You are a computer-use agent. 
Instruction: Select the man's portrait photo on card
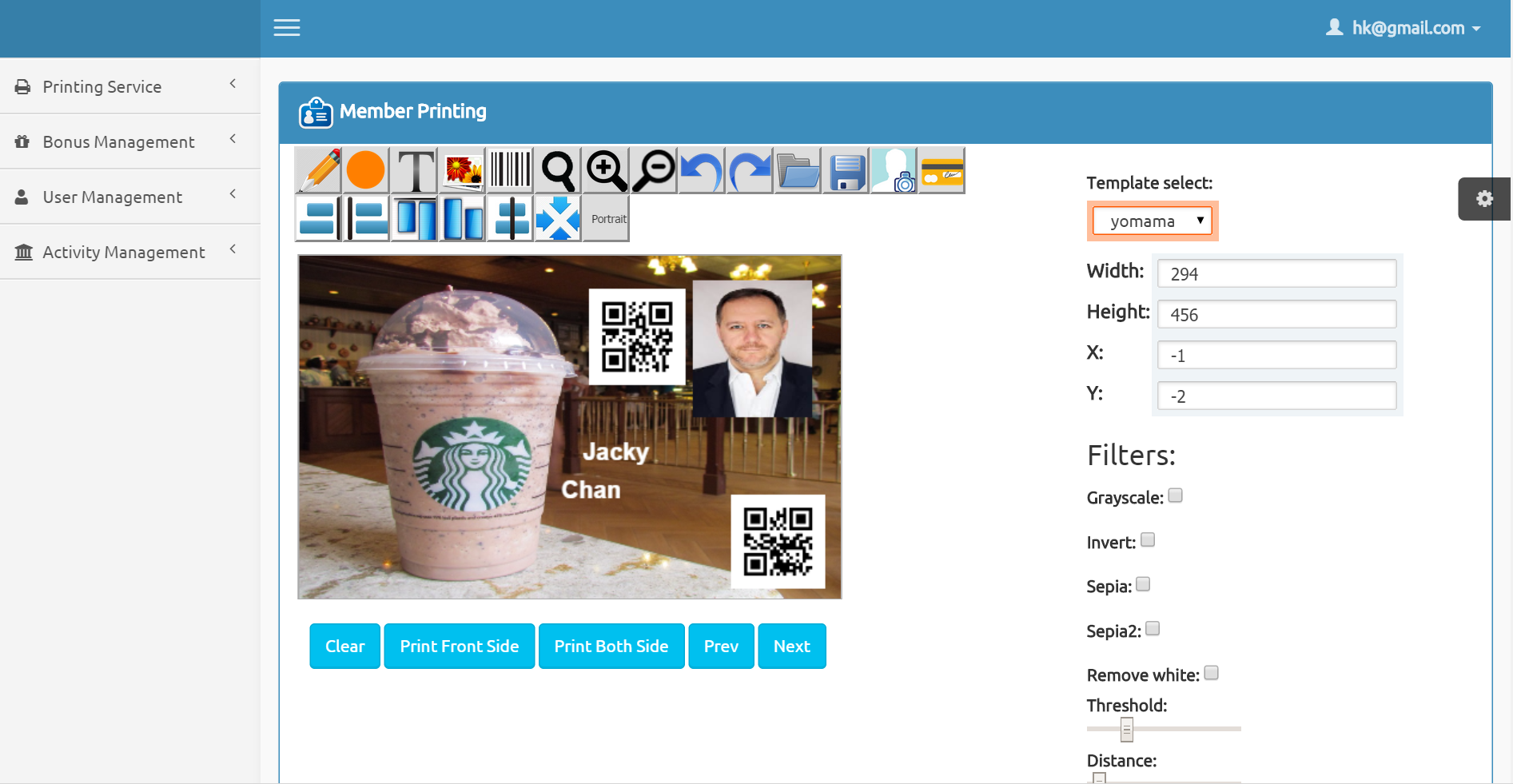[x=752, y=348]
